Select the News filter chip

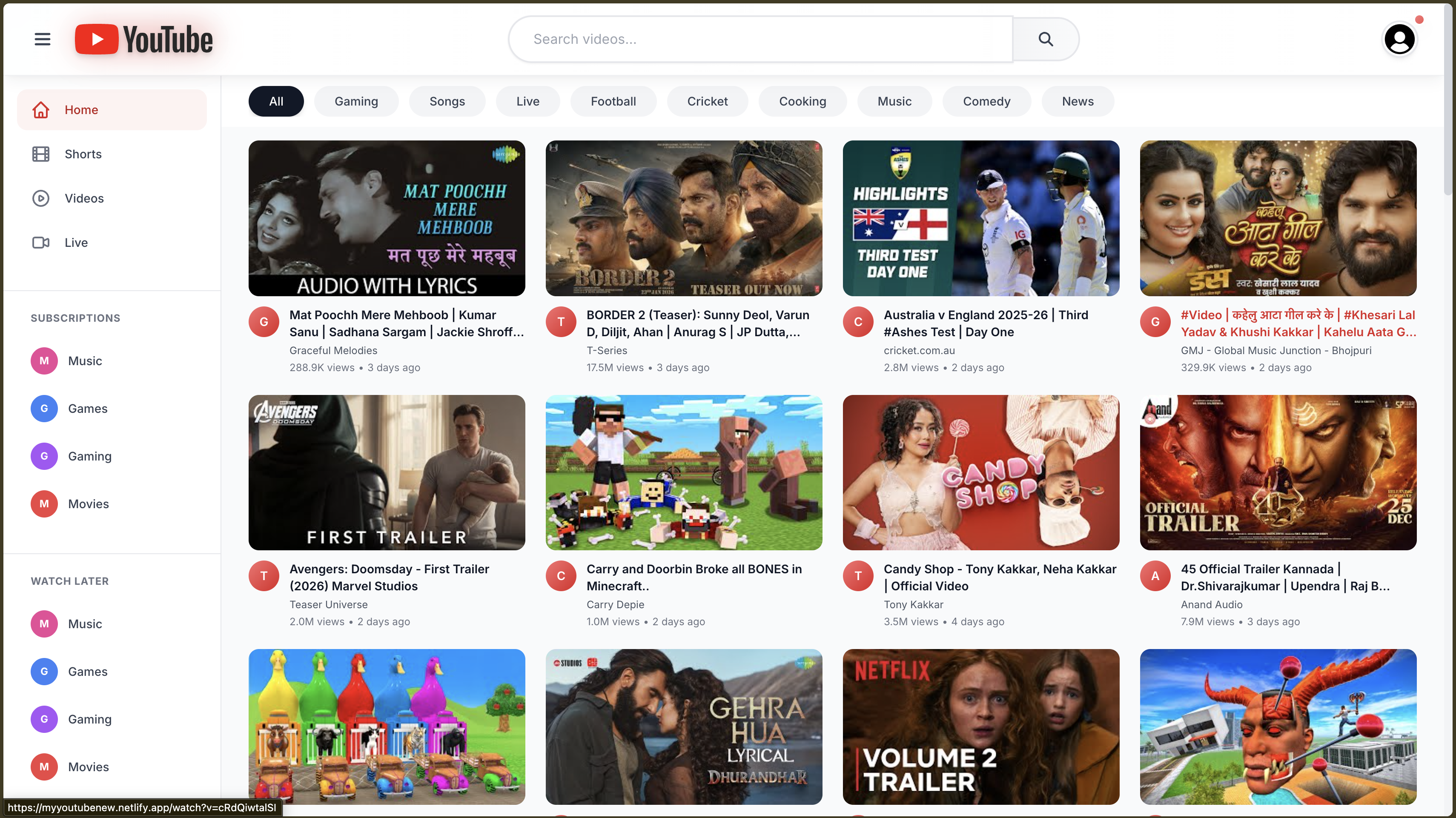(1077, 101)
